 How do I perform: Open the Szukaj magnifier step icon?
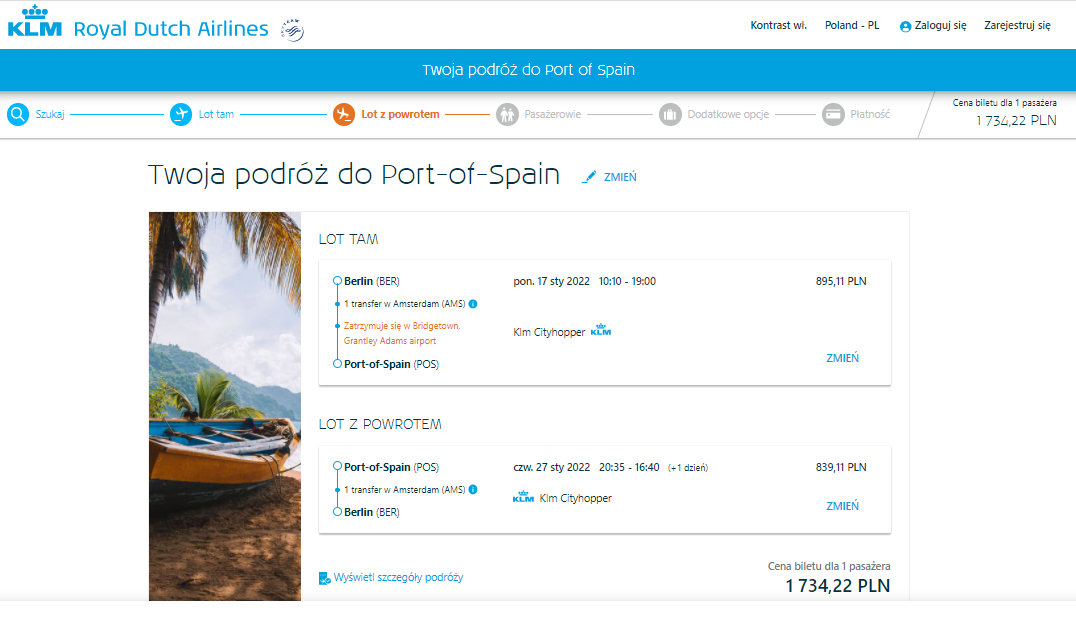18,114
